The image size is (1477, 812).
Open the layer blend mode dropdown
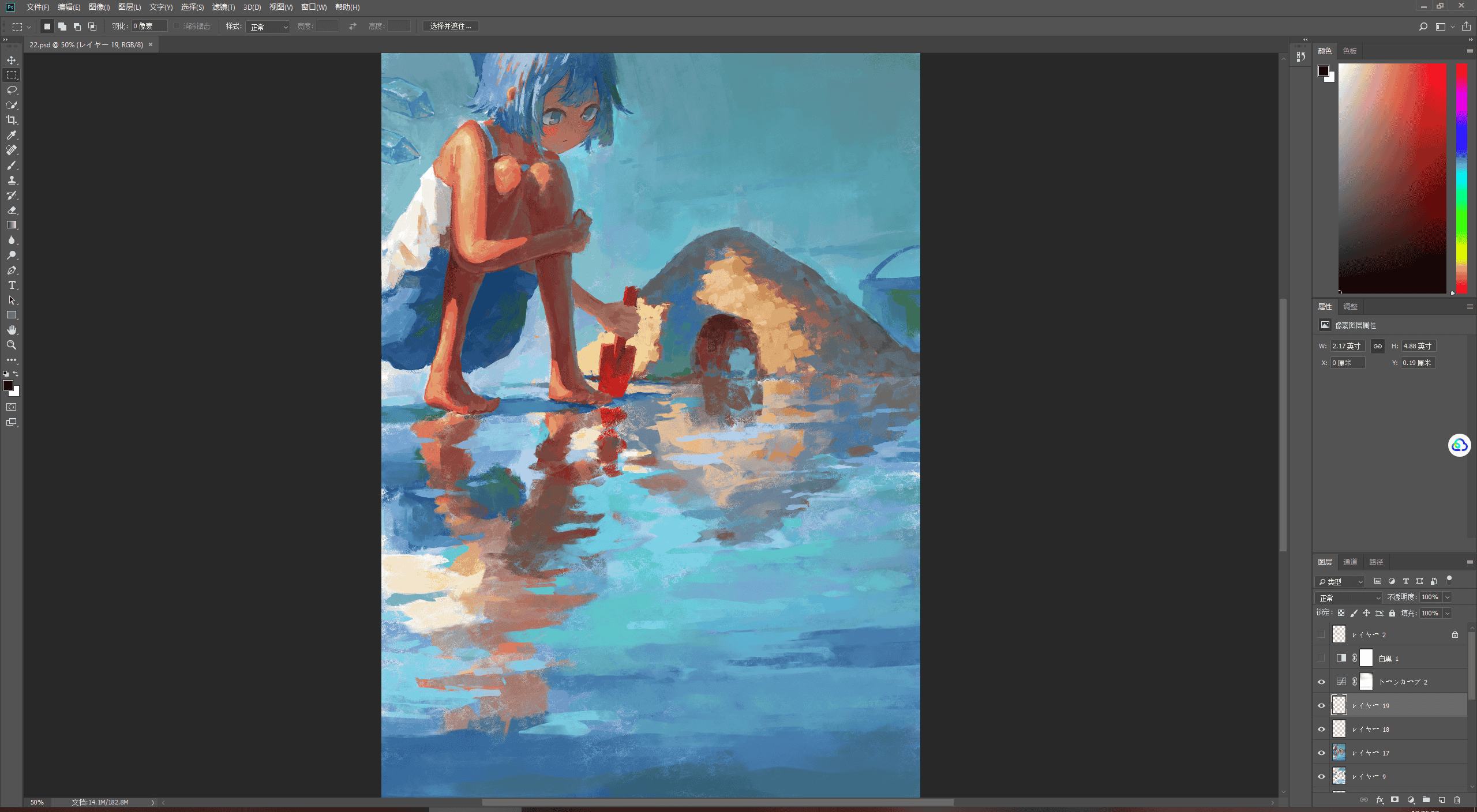point(1349,597)
